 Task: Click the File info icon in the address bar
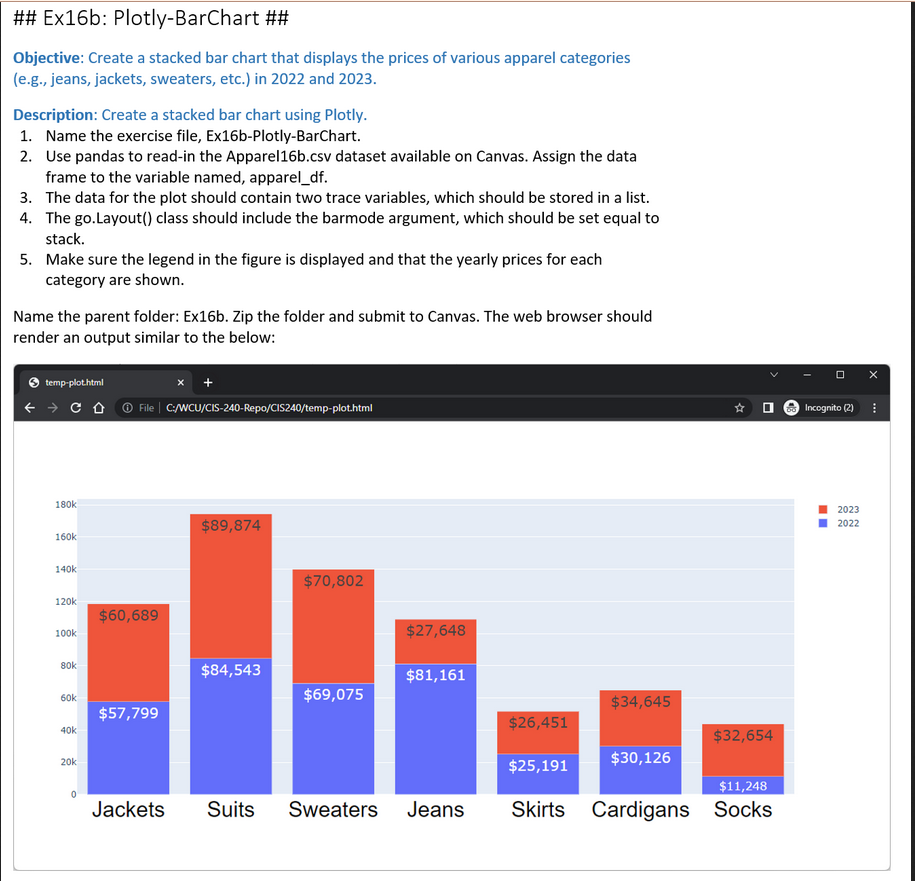[127, 407]
